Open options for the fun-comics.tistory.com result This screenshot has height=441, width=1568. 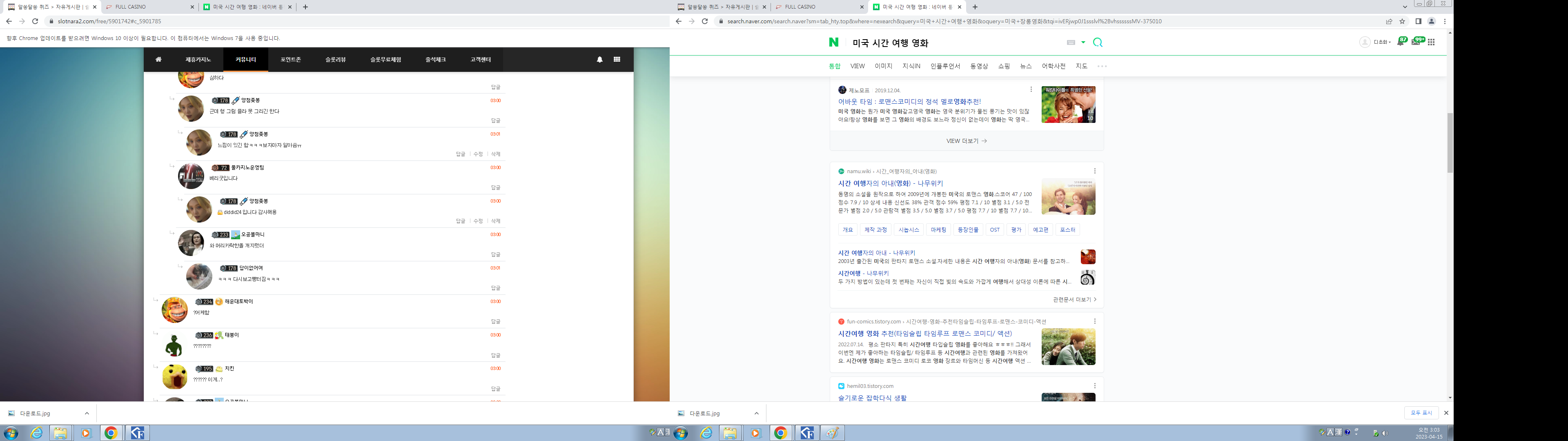pos(1094,322)
